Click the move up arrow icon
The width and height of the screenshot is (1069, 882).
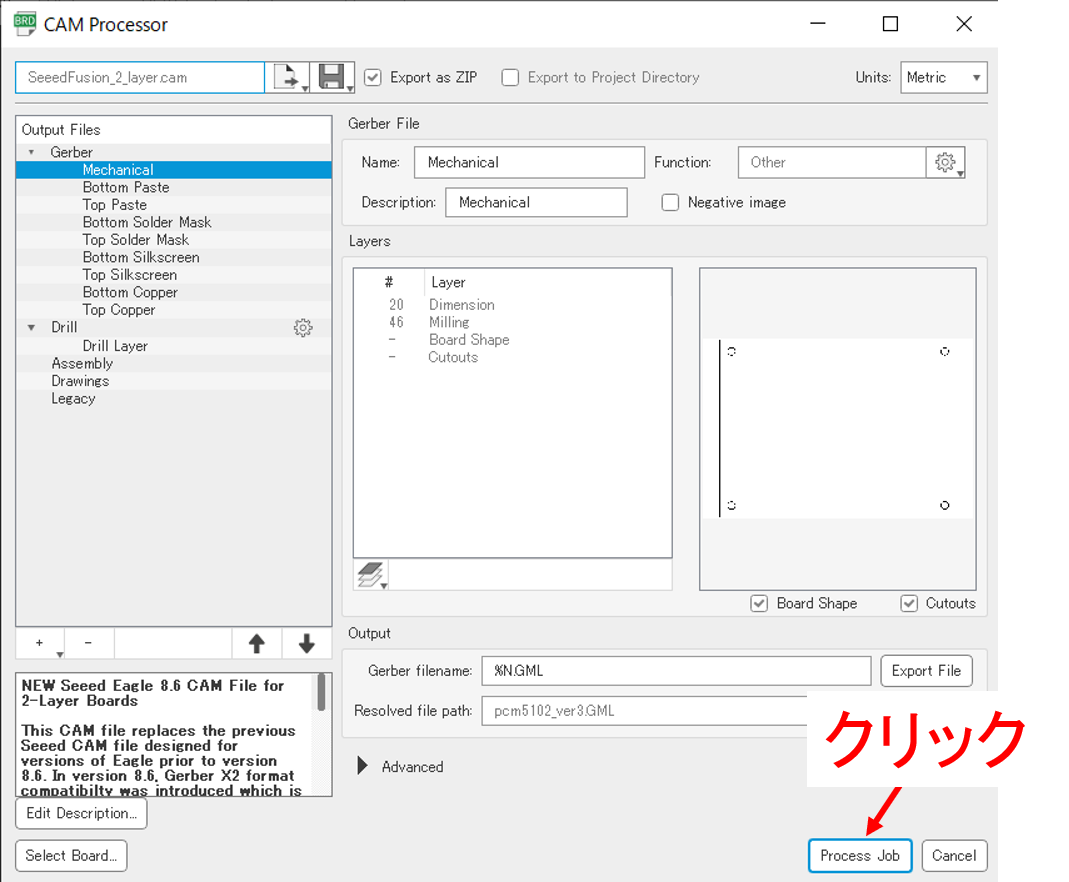pyautogui.click(x=256, y=643)
